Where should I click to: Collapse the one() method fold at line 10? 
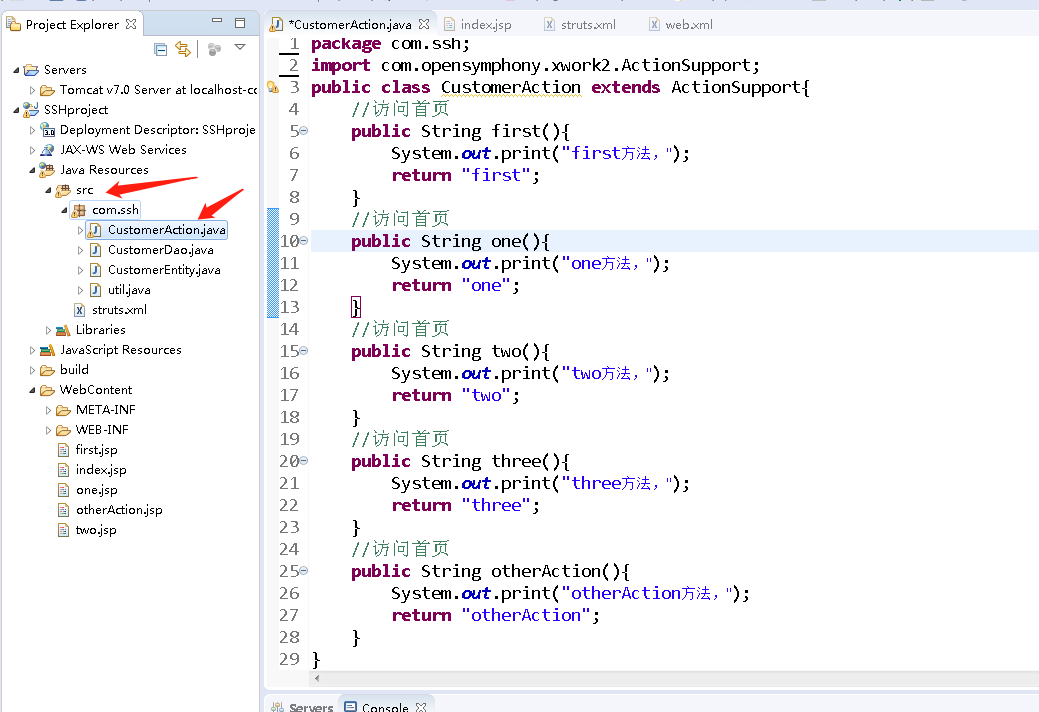[x=305, y=241]
